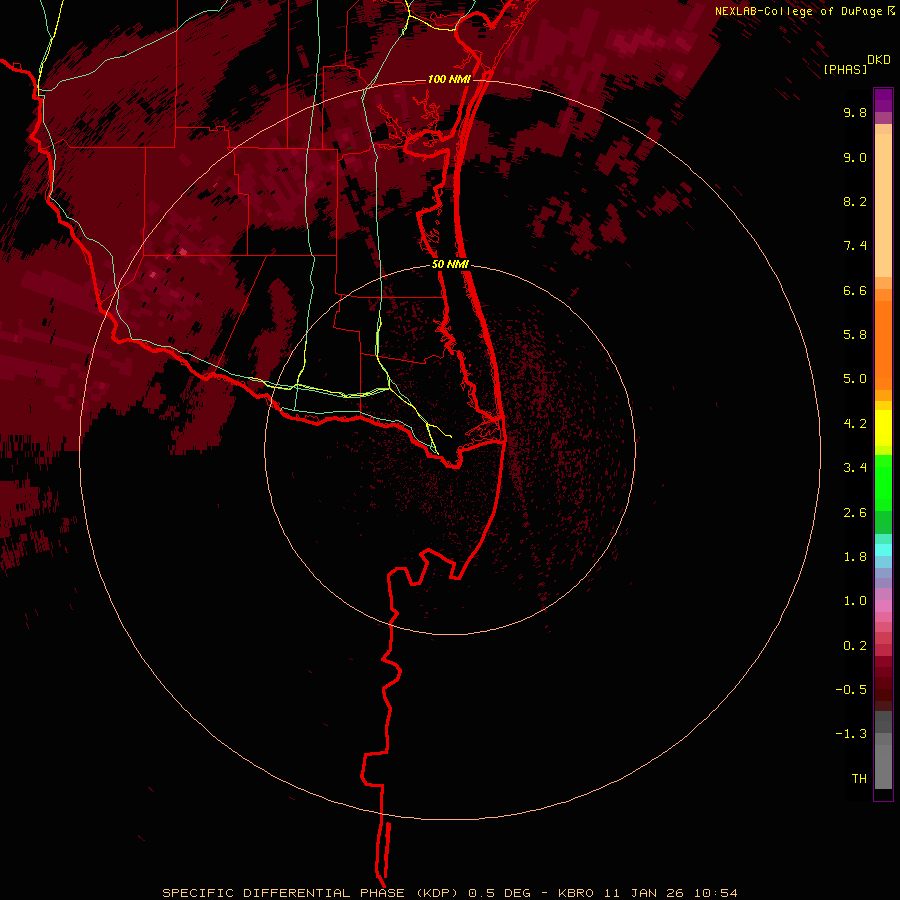Click the [PHAS] units label
The image size is (900, 900).
coord(845,69)
